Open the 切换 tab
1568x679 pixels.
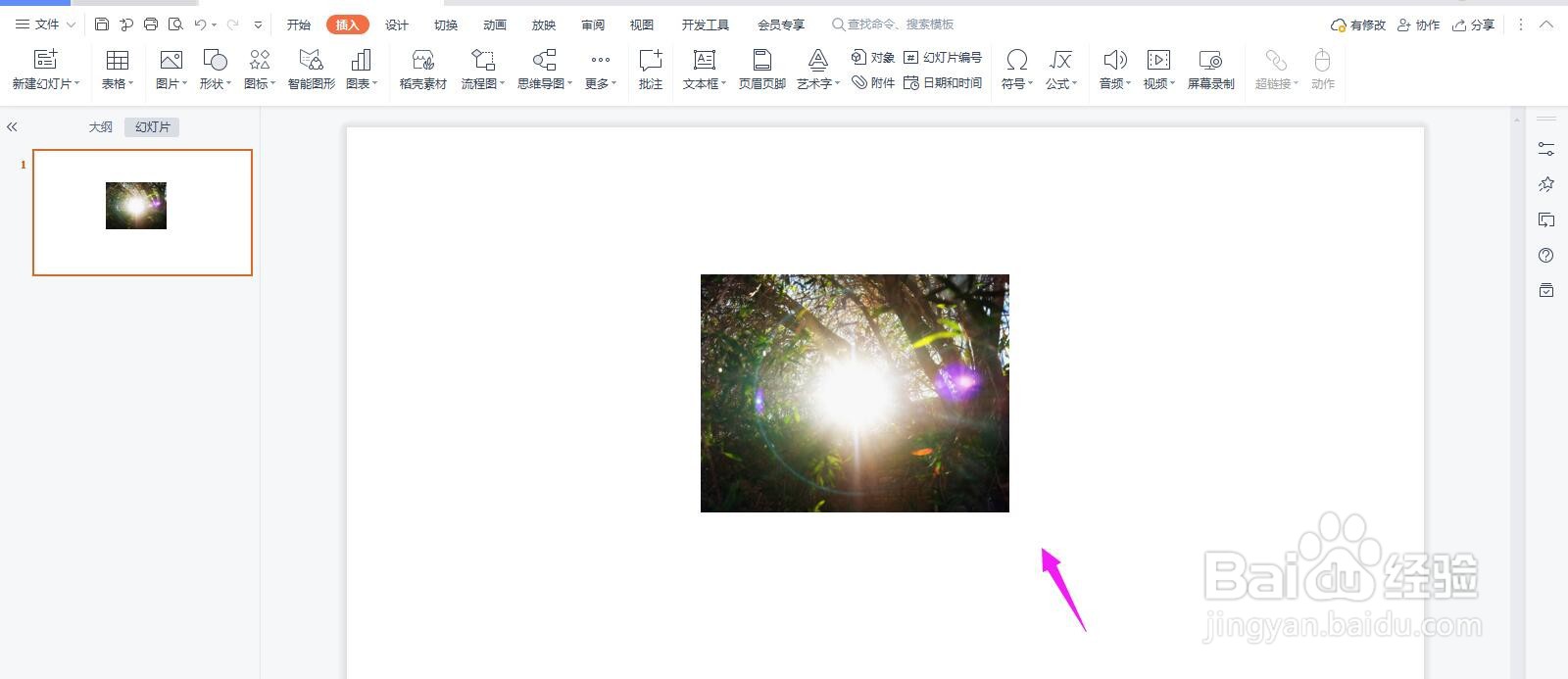click(446, 24)
